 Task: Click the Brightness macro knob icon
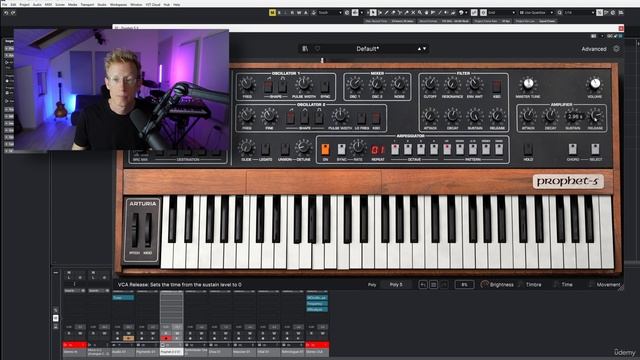[484, 284]
